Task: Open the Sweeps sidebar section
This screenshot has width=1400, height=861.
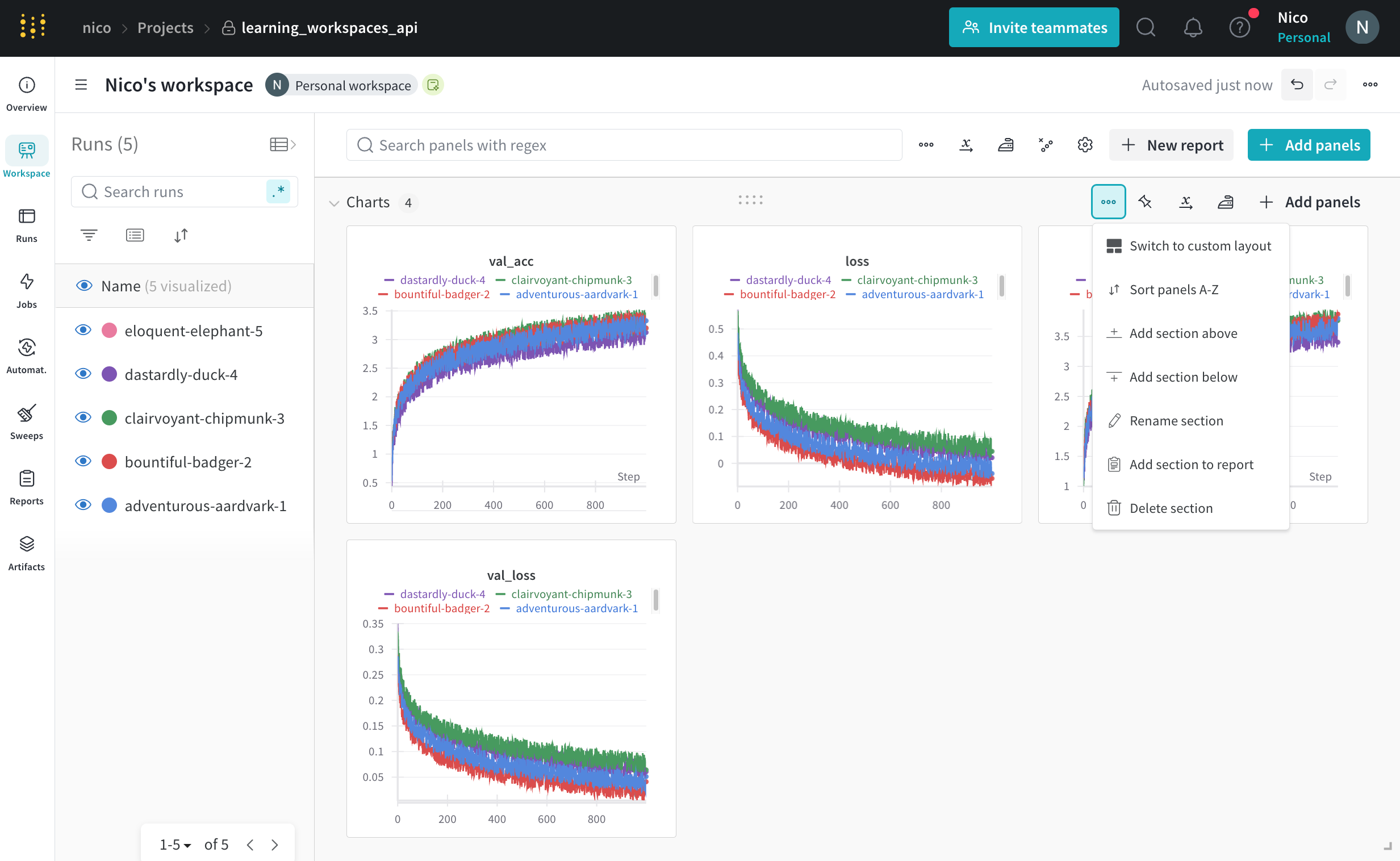Action: click(x=26, y=422)
